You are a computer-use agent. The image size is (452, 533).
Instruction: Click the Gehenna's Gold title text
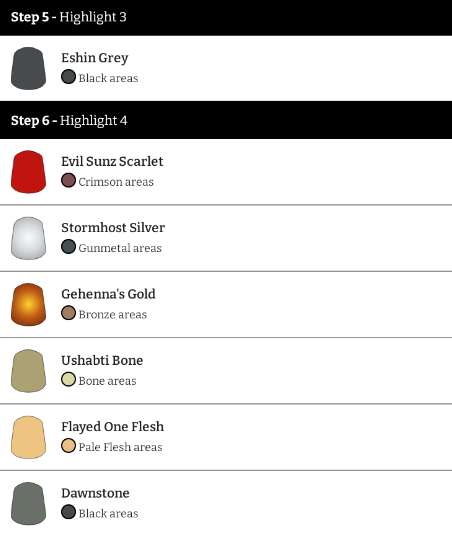108,294
